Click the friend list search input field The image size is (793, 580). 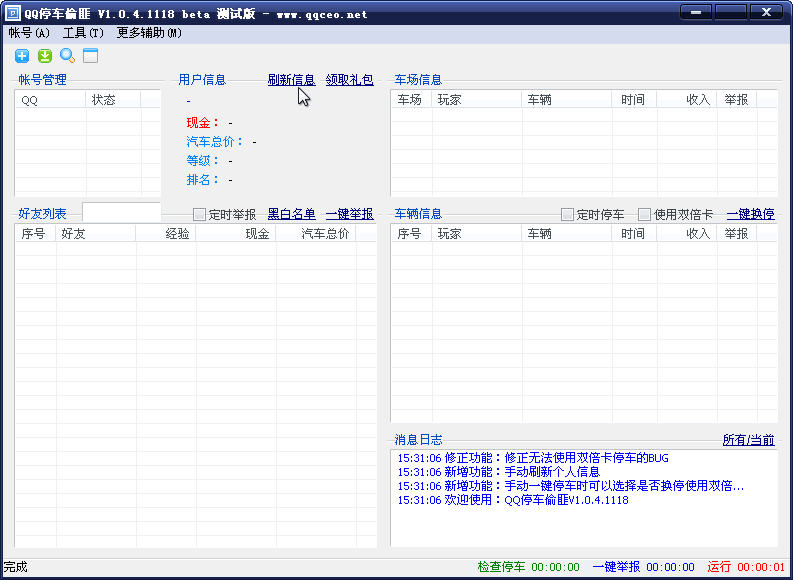pyautogui.click(x=121, y=212)
